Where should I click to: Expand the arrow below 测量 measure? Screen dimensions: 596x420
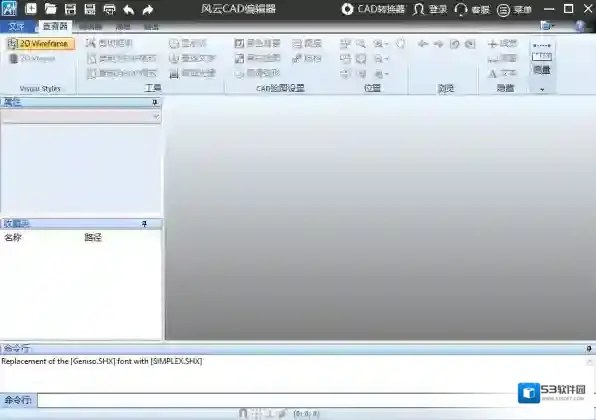[542, 89]
